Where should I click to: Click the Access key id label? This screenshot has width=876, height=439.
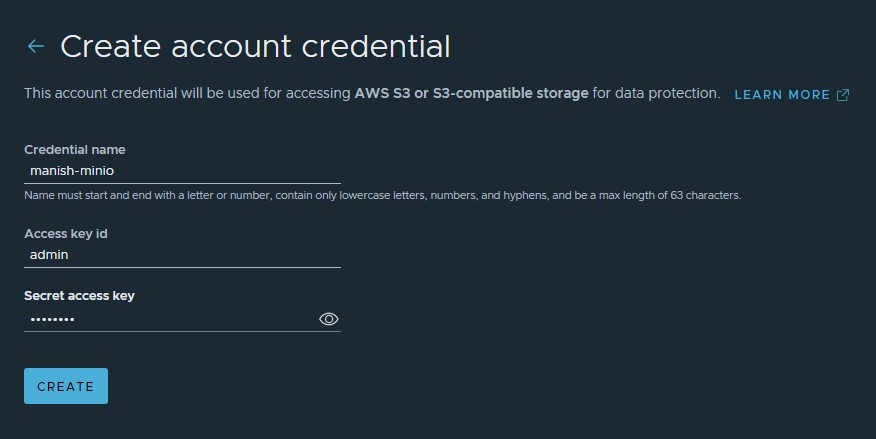click(x=66, y=233)
